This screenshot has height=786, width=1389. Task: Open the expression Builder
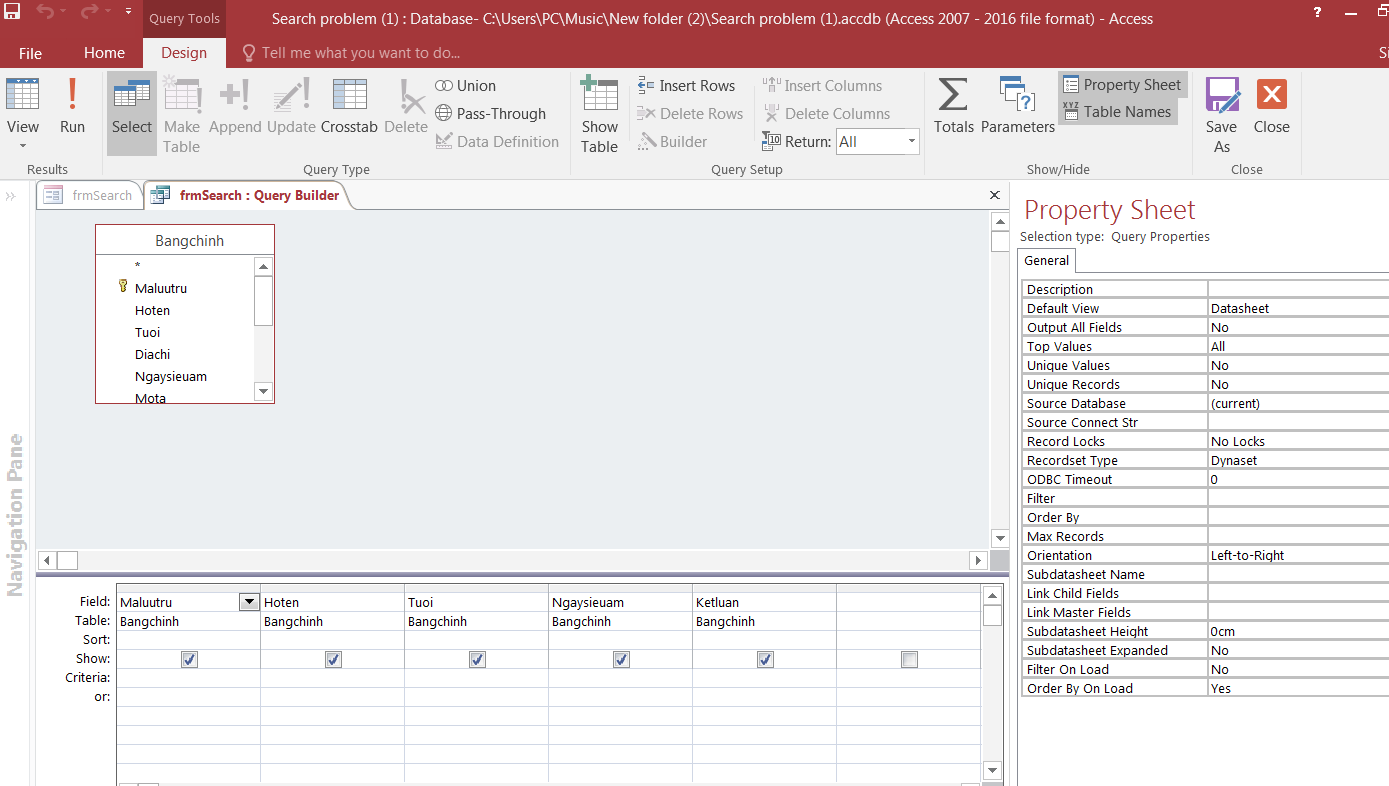coord(672,142)
